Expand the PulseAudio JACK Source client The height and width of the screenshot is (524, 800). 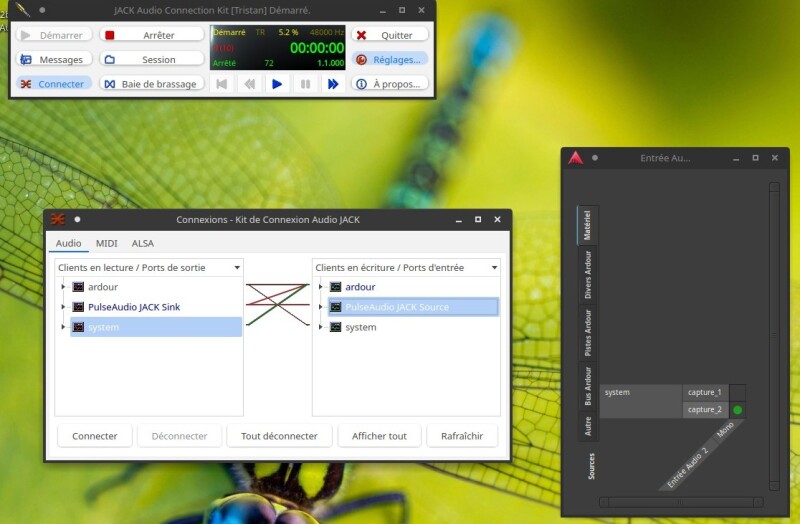320,307
